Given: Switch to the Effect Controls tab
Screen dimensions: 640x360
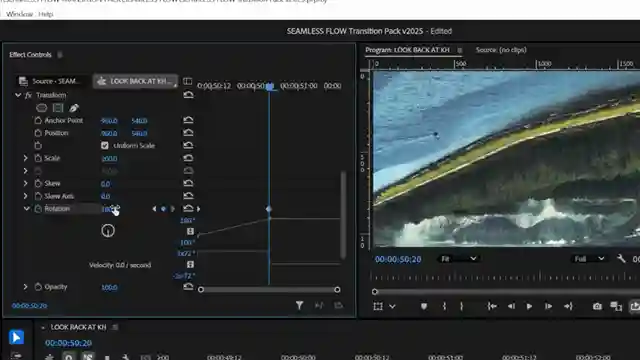Looking at the screenshot, I should pos(30,55).
